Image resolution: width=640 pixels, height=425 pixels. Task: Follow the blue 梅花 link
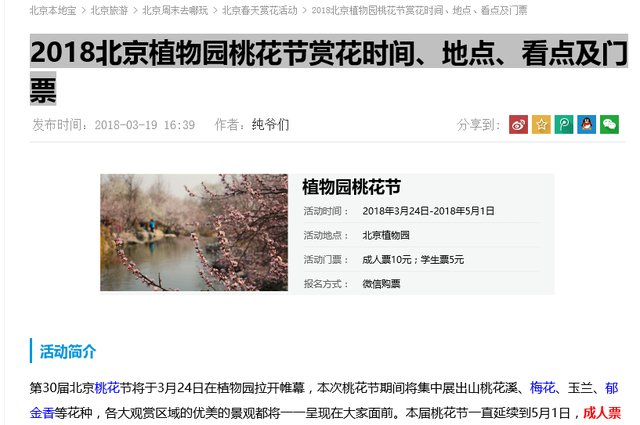[542, 387]
